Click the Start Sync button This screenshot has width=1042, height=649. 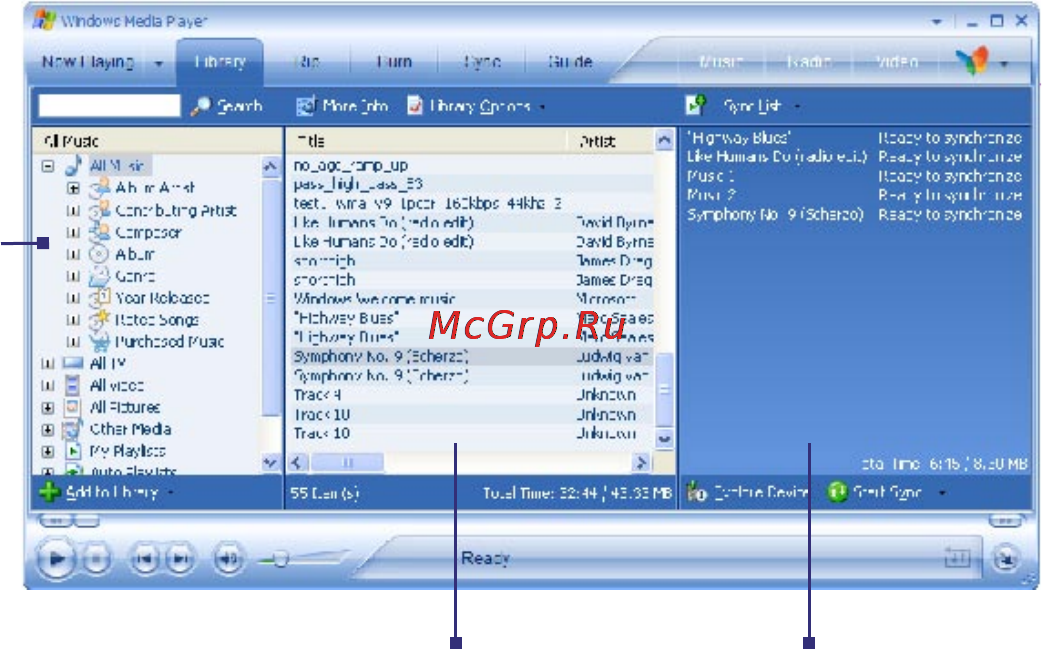pos(876,492)
